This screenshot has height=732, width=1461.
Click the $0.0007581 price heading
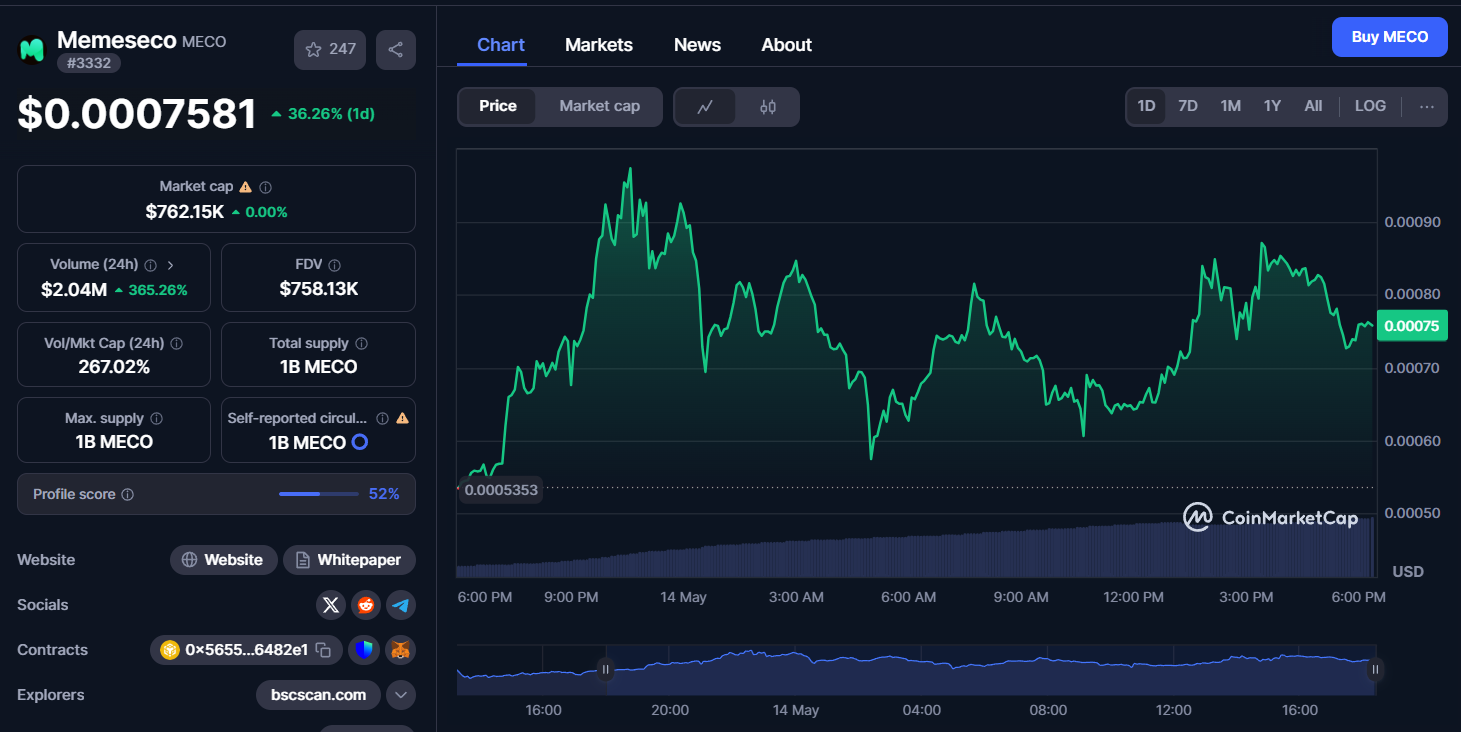coord(138,114)
